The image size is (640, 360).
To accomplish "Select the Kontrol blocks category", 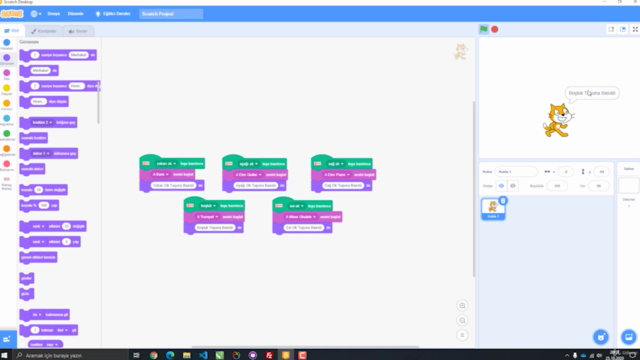I will point(7,105).
